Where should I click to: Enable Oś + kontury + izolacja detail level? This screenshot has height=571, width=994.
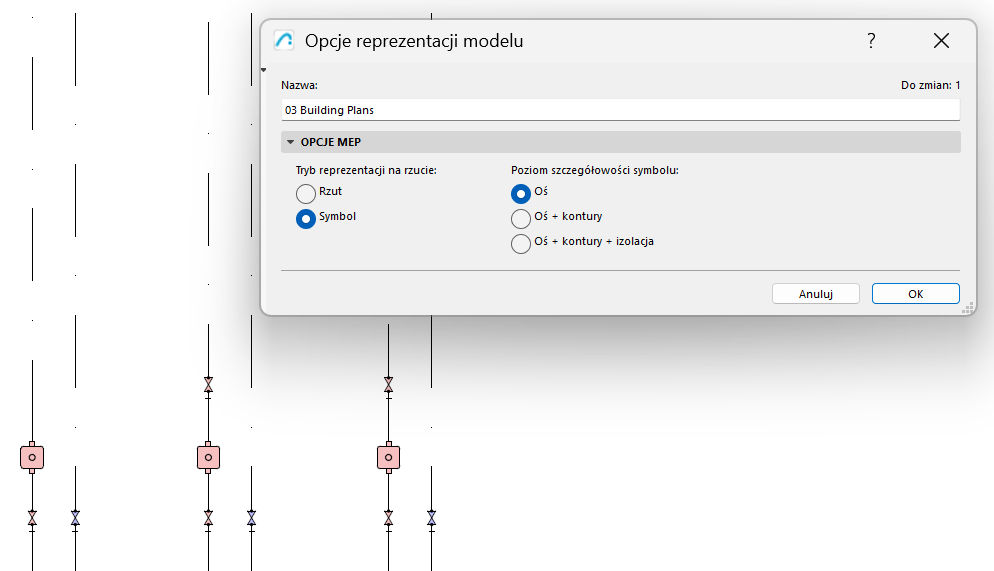click(521, 243)
